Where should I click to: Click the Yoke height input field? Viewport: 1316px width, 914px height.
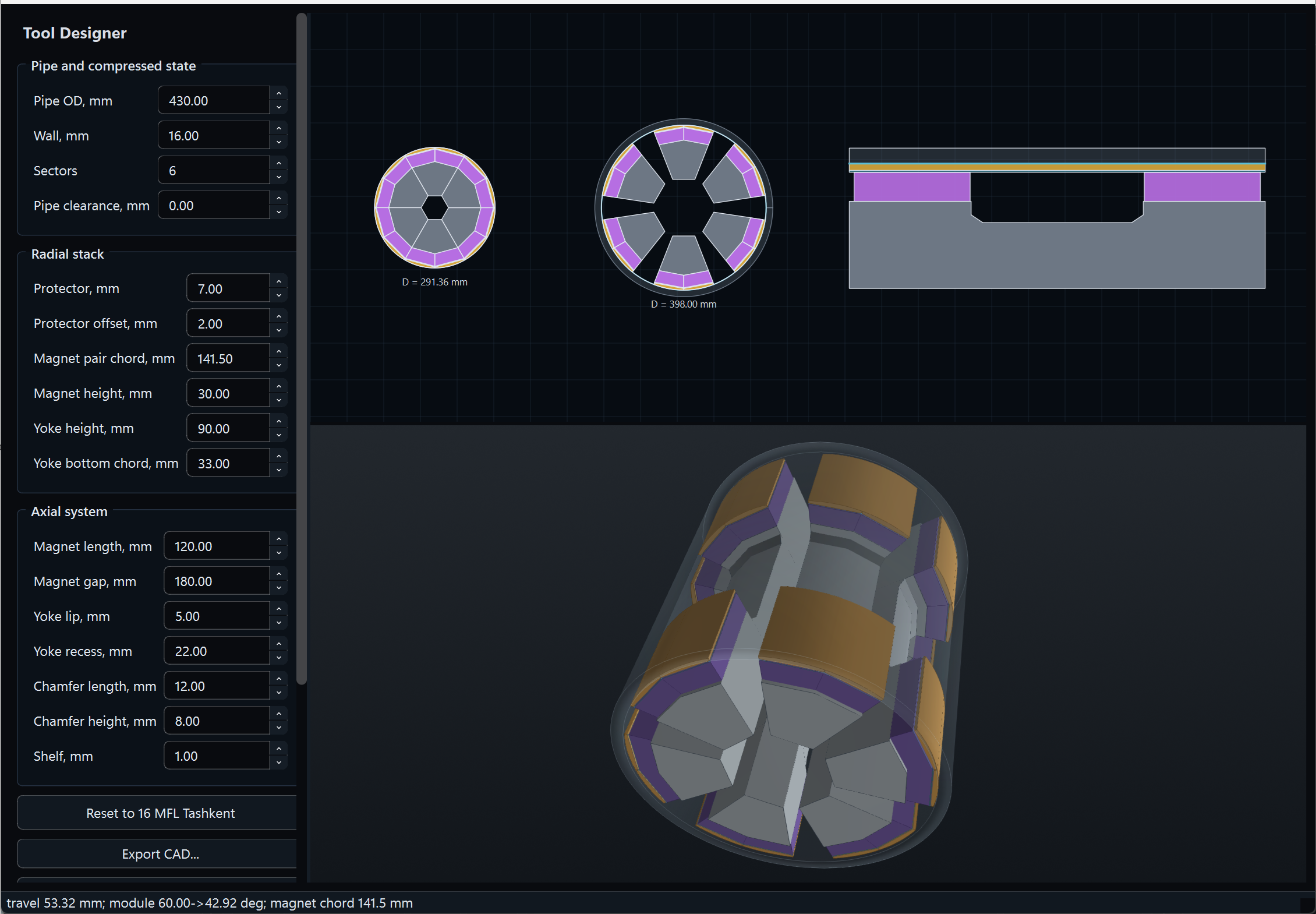point(228,428)
